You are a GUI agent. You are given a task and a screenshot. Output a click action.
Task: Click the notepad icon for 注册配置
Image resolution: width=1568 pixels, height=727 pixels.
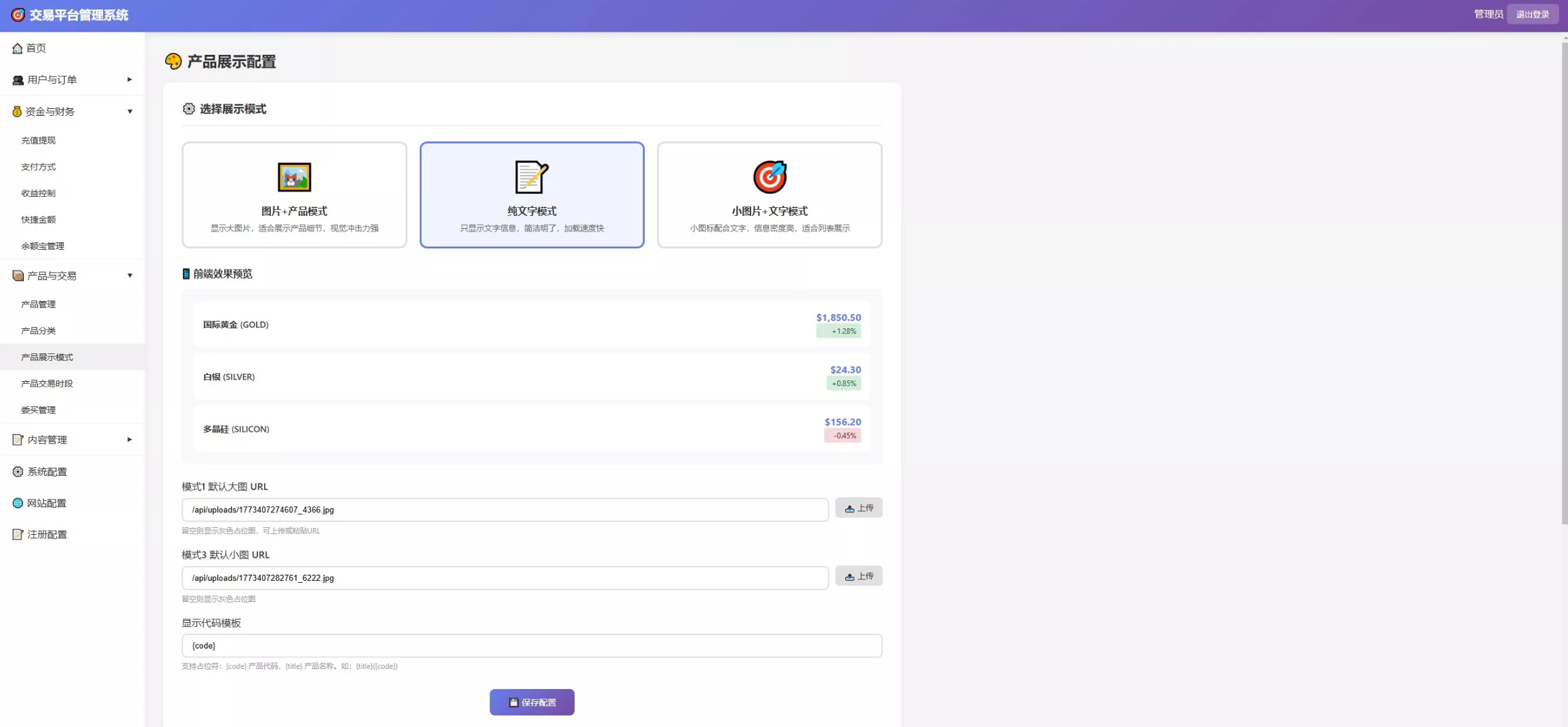pos(18,535)
